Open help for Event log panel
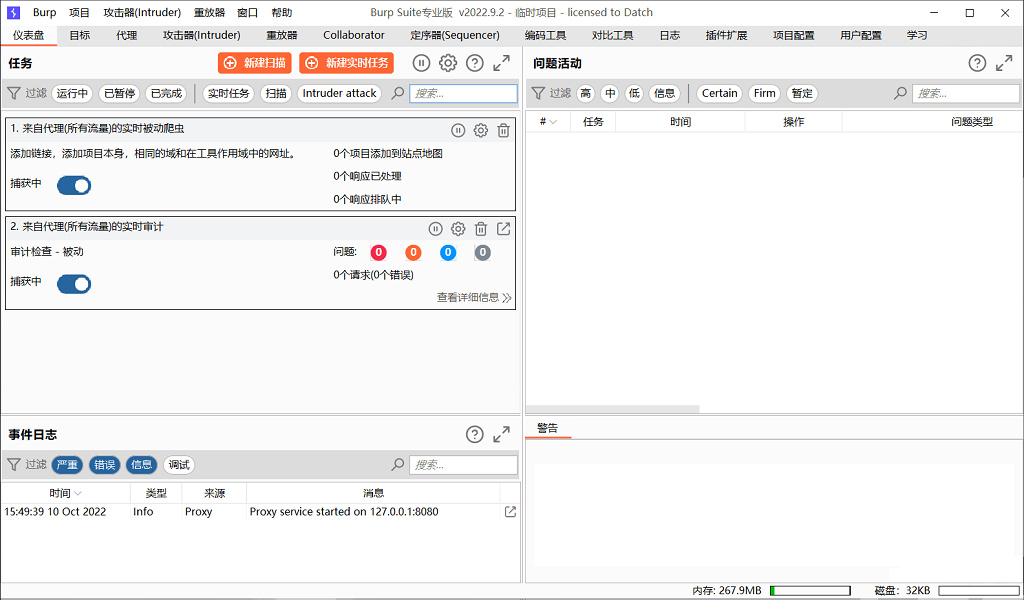The height and width of the screenshot is (600, 1024). [475, 434]
